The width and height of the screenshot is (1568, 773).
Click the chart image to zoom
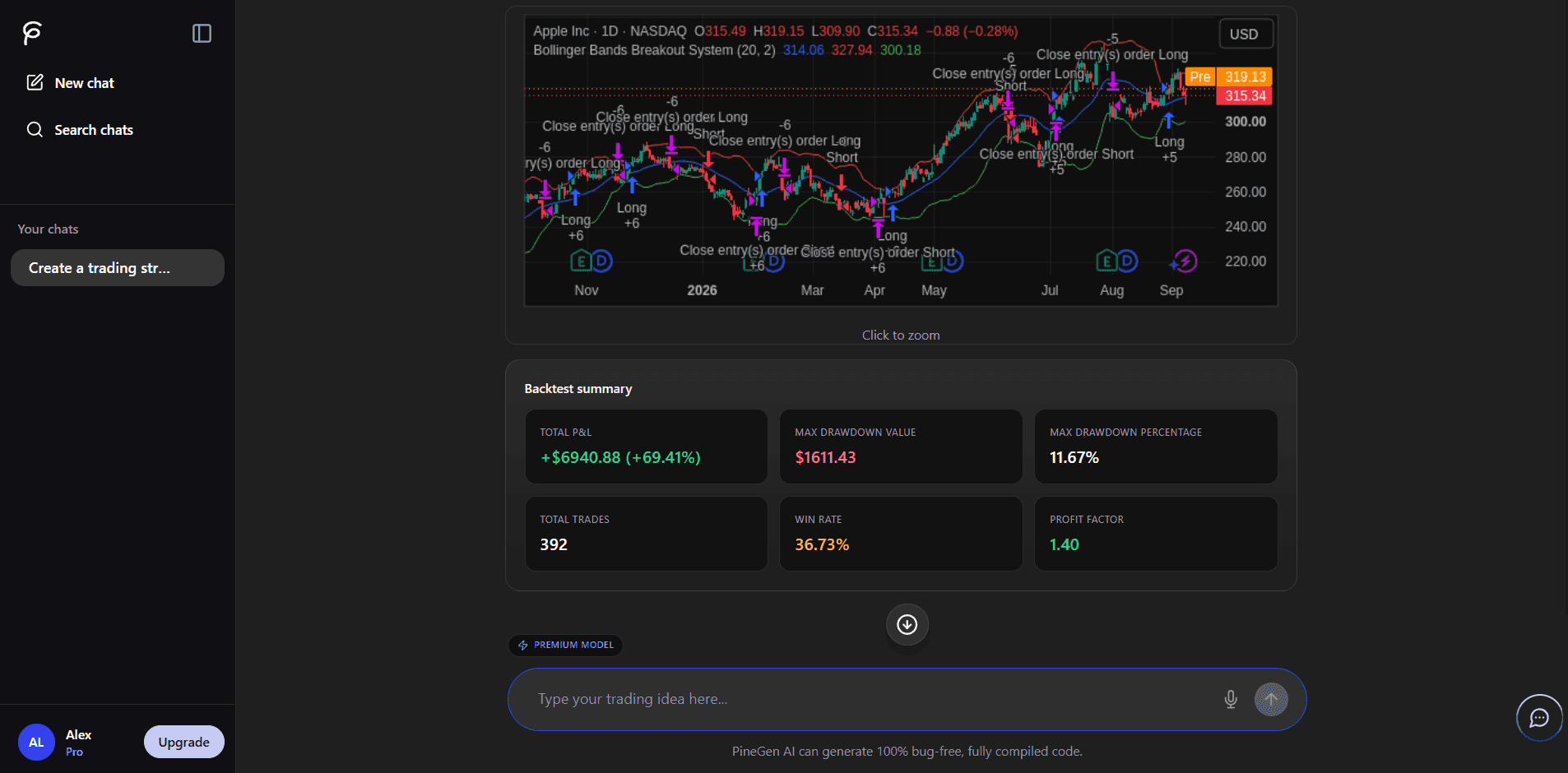coord(901,160)
